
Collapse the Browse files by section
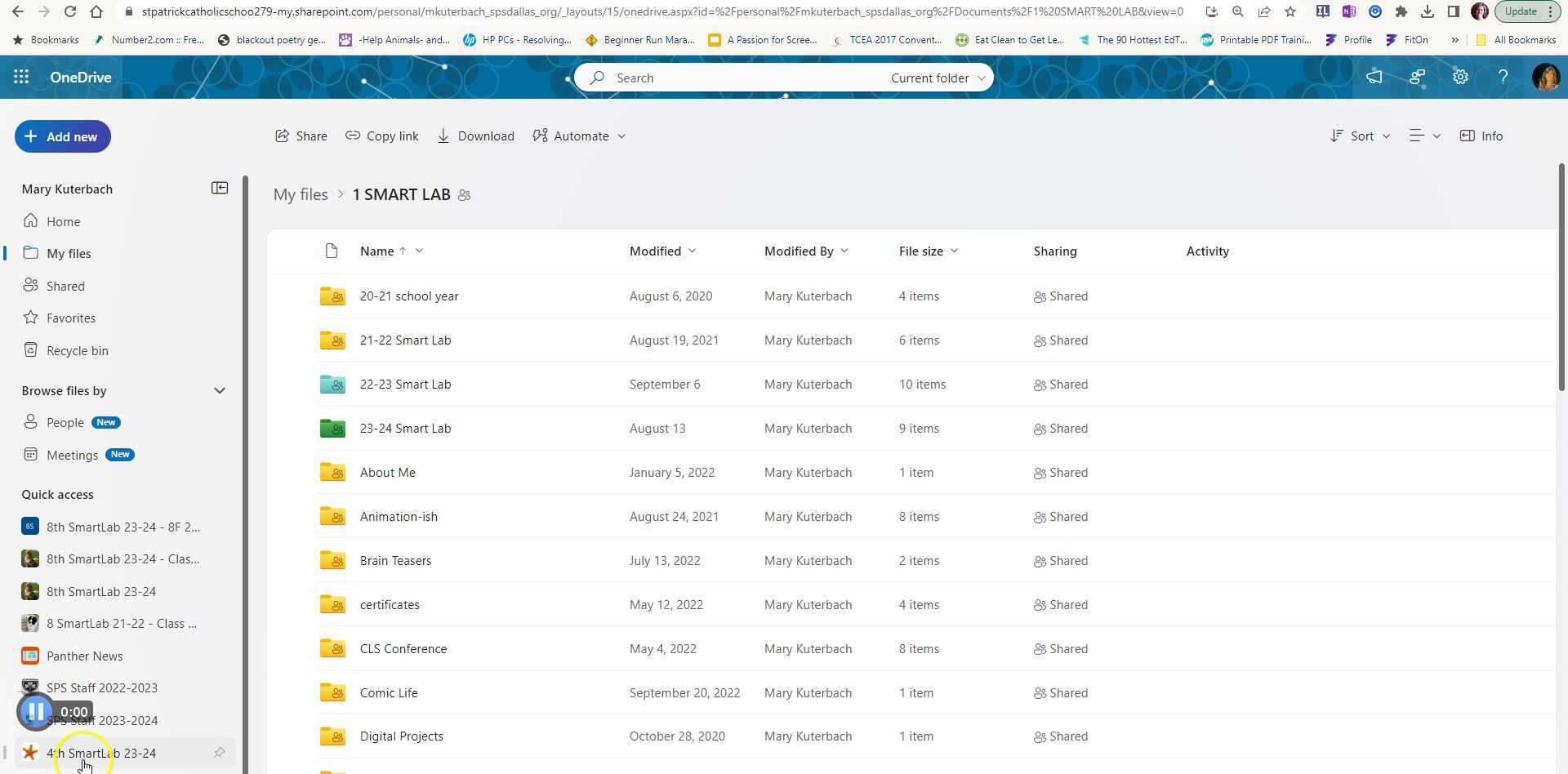220,390
